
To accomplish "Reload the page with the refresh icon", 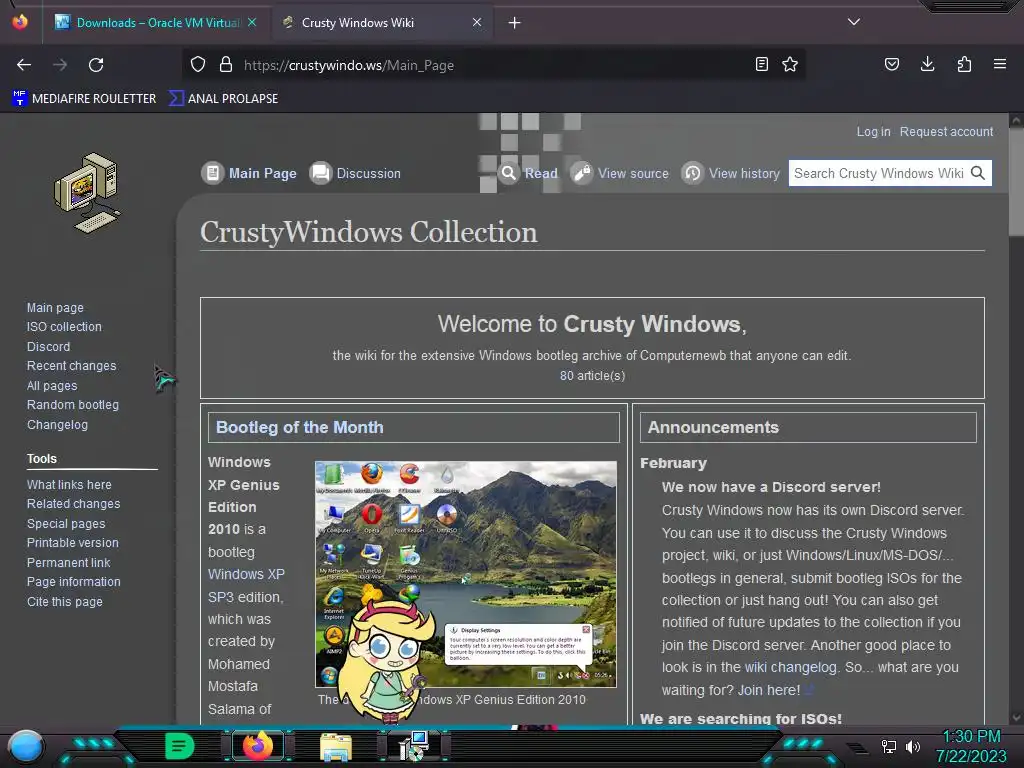I will click(96, 65).
